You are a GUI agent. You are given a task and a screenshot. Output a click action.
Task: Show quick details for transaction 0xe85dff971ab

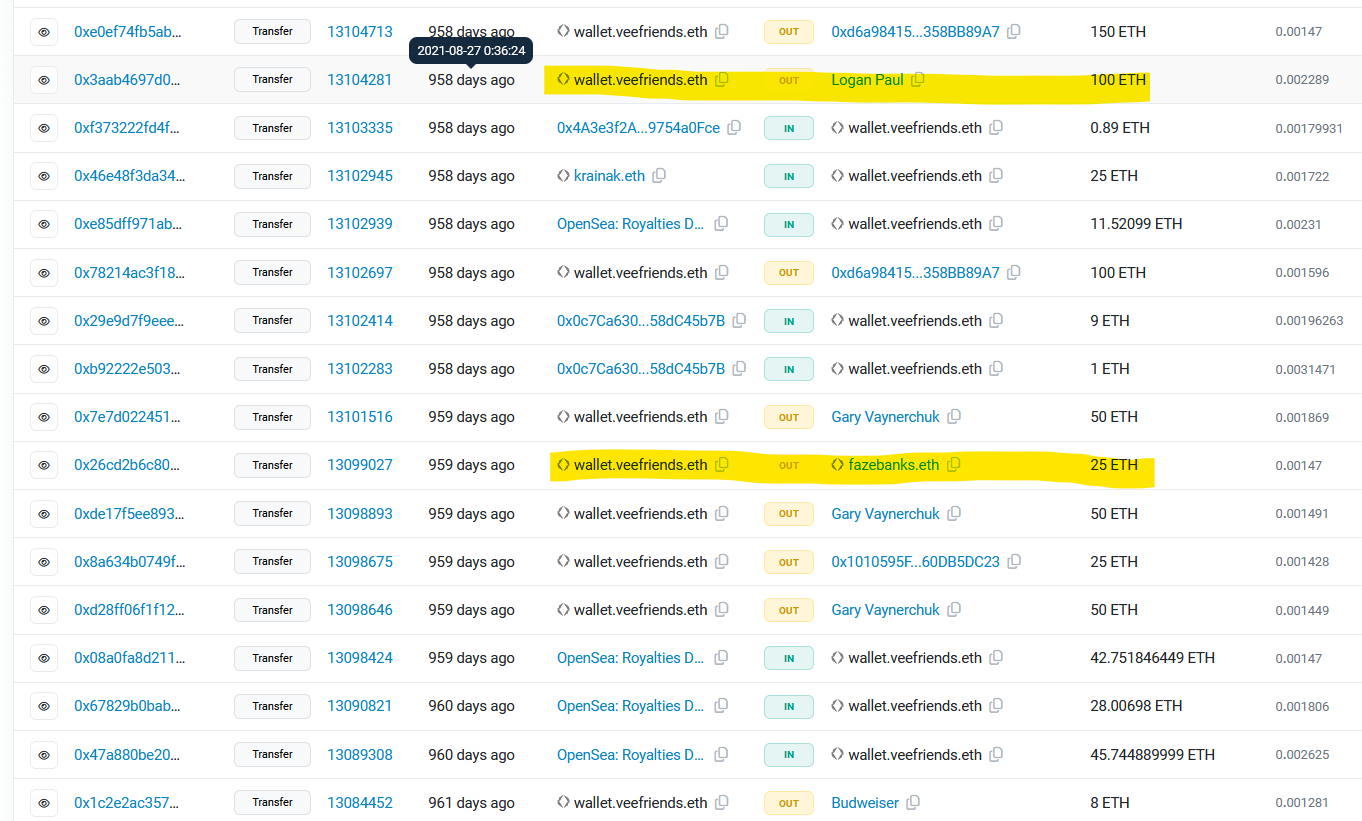click(44, 224)
